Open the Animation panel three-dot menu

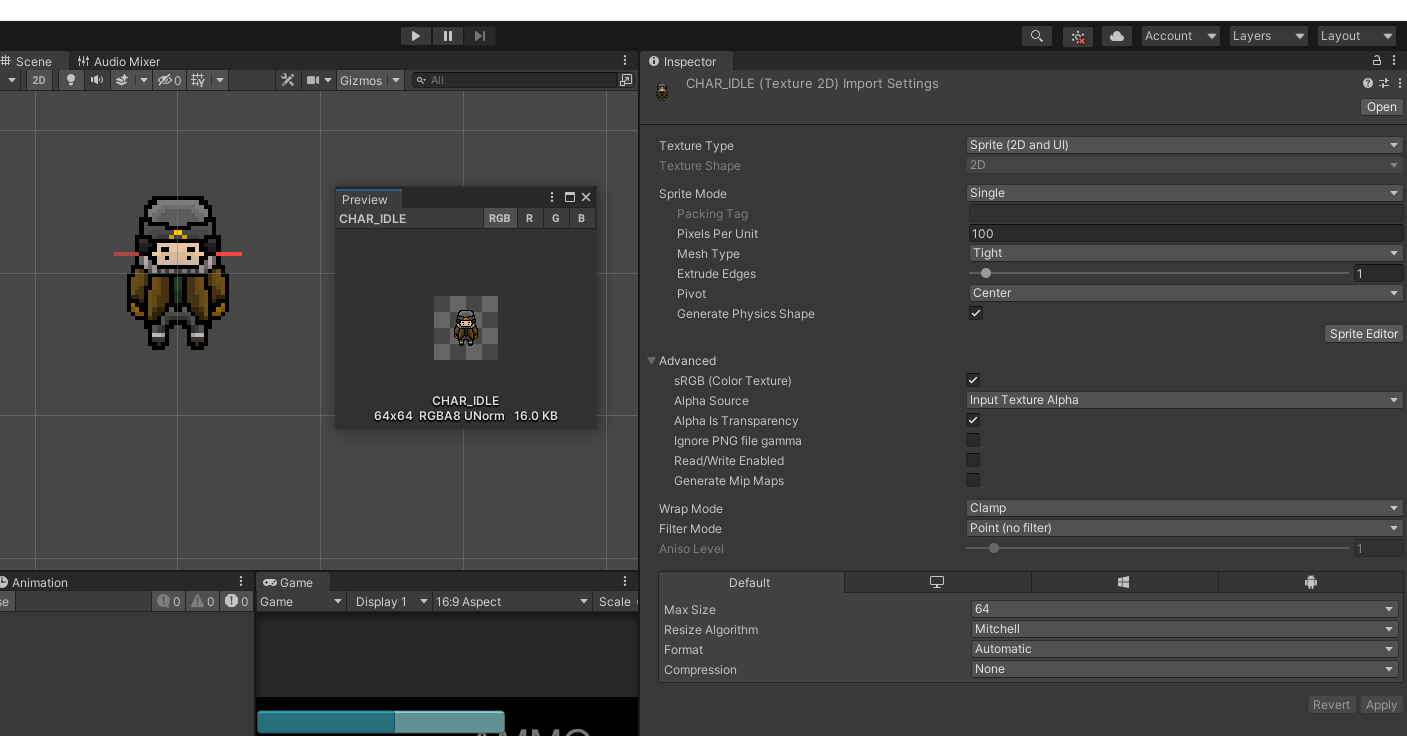(x=241, y=581)
